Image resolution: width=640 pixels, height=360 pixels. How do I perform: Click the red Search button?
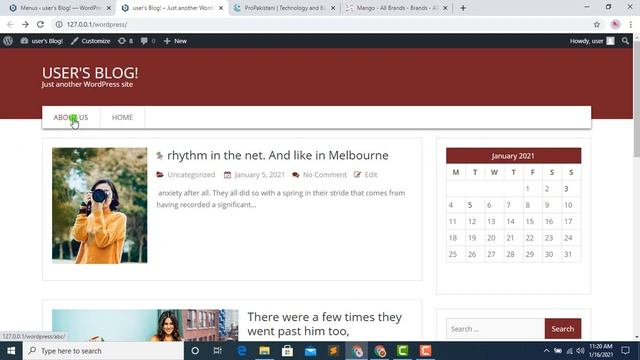coord(563,329)
